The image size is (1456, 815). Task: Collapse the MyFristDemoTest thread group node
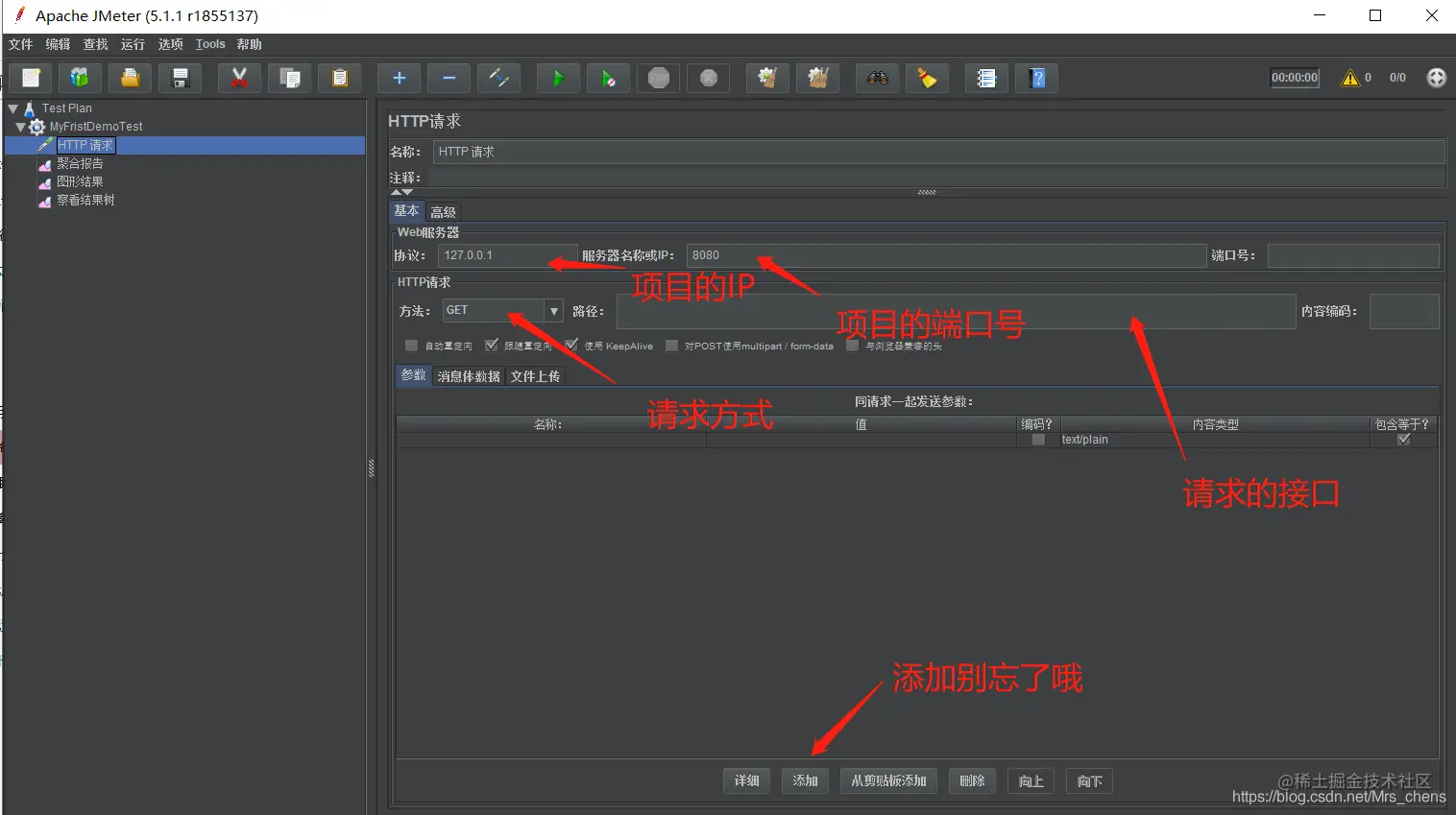pyautogui.click(x=21, y=127)
